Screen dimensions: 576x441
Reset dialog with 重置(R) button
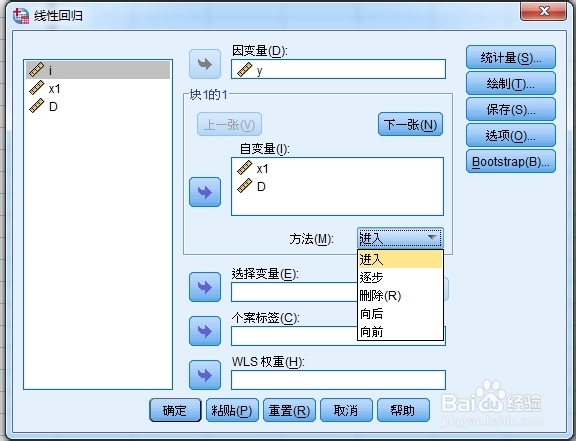point(289,410)
